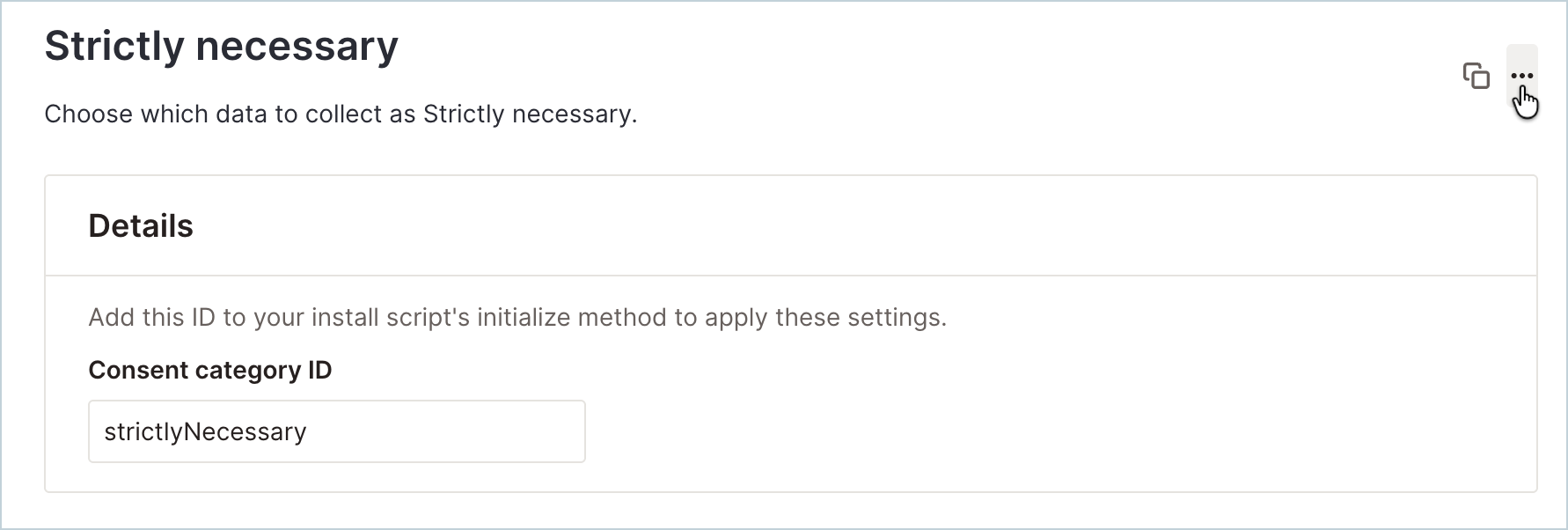The height and width of the screenshot is (530, 1568).
Task: Click the ellipsis button under the cursor
Action: [1522, 76]
